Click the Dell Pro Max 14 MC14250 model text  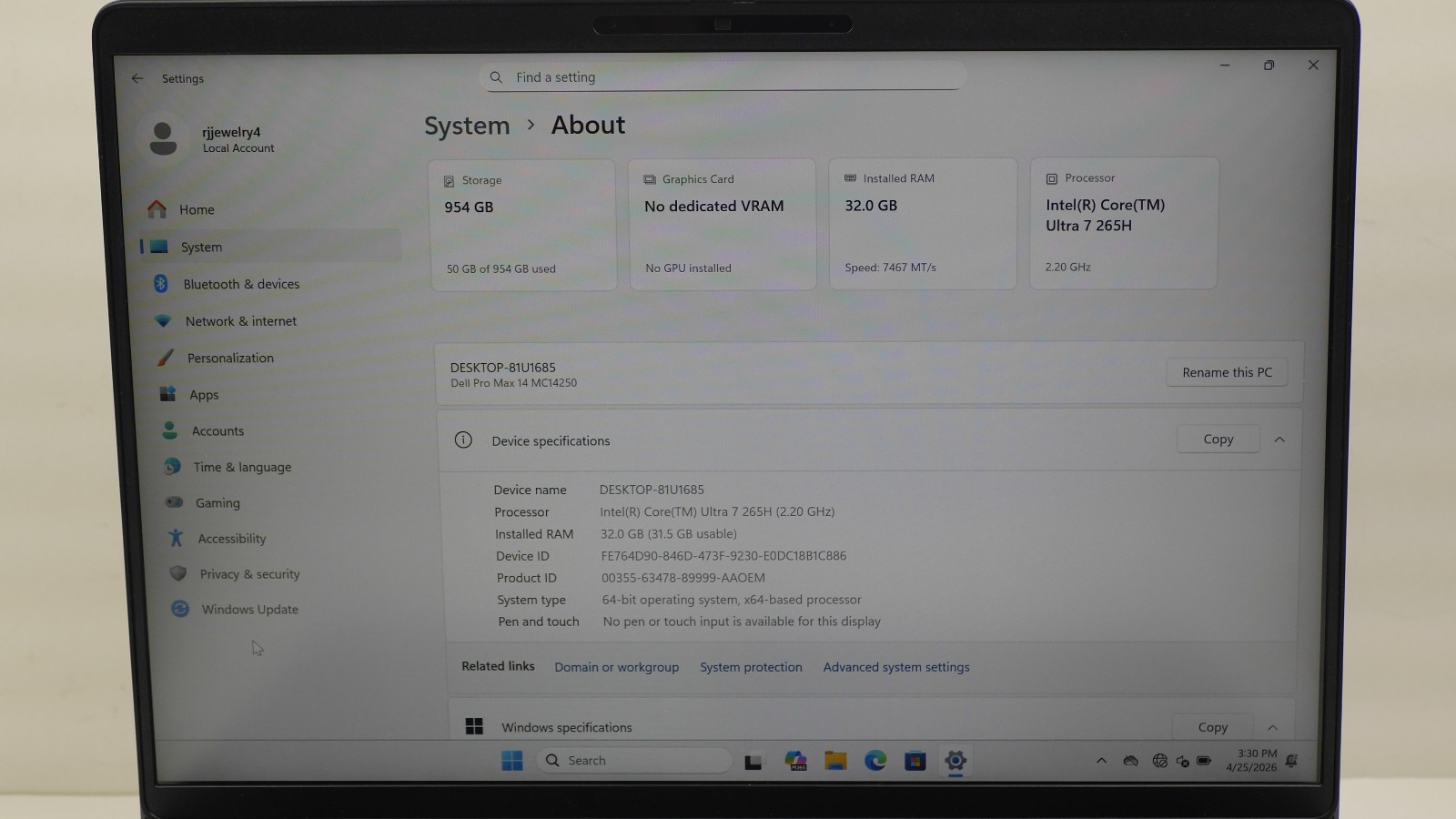pos(513,383)
